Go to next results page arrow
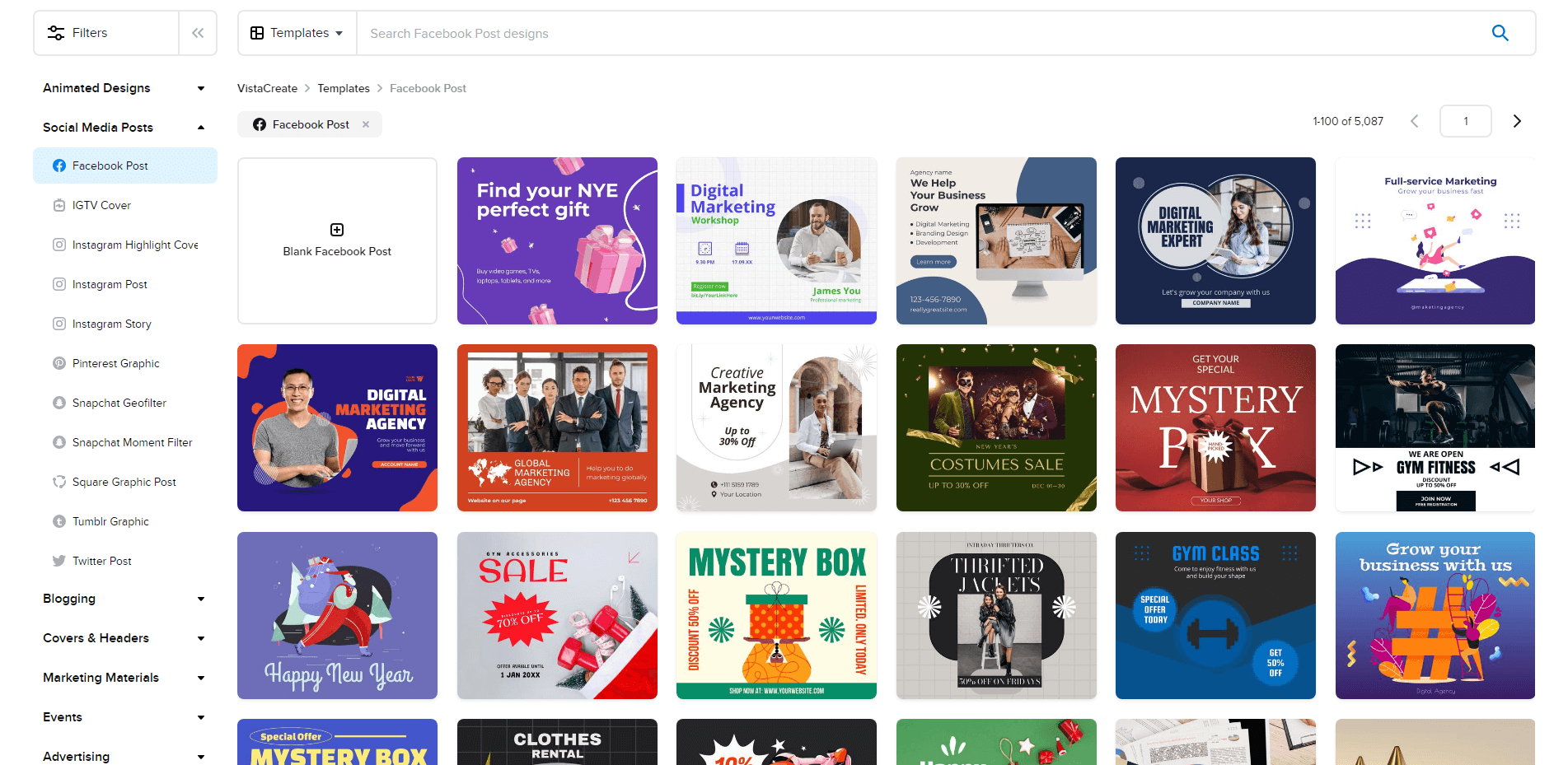Viewport: 1568px width, 765px height. [x=1517, y=121]
